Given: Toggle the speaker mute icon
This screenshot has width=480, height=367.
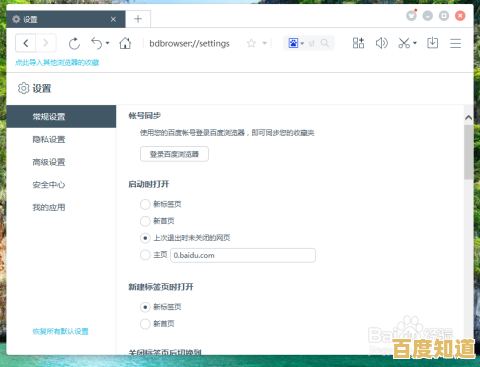Looking at the screenshot, I should tap(382, 43).
